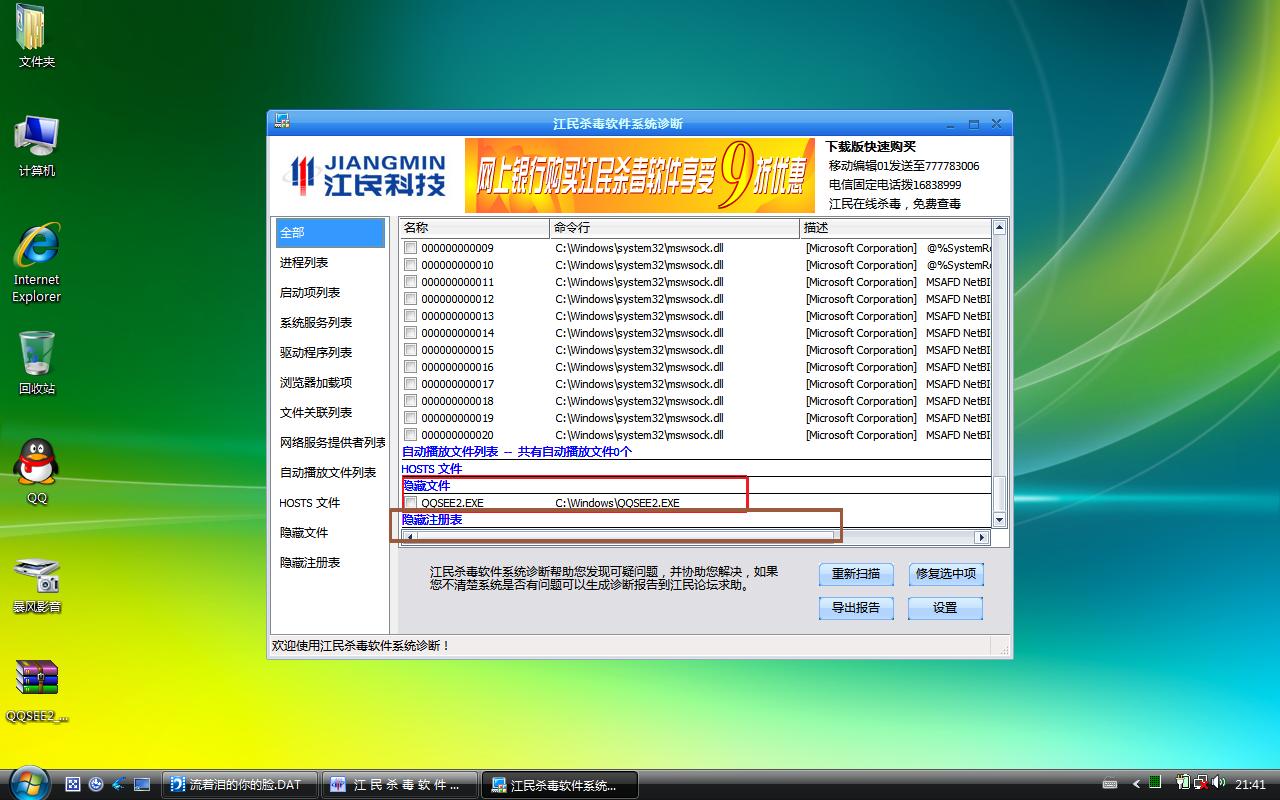Show hidden tray icons with the arrow
Screen dimensions: 1280x800
1136,784
